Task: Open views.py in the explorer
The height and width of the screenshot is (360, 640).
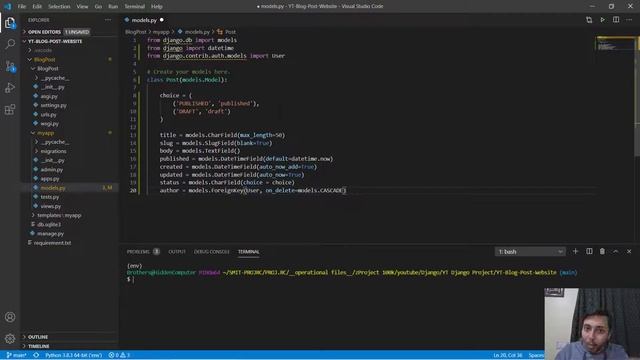Action: pos(51,206)
